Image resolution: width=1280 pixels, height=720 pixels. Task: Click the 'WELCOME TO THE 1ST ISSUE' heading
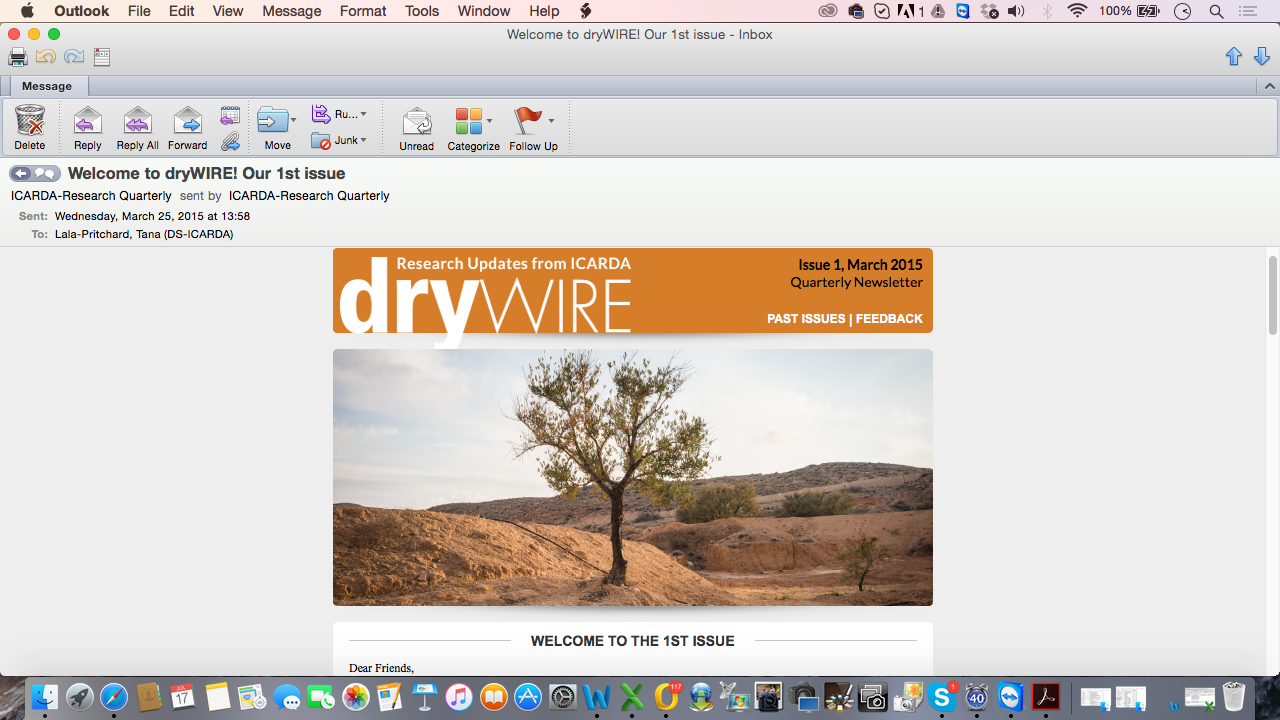[633, 641]
